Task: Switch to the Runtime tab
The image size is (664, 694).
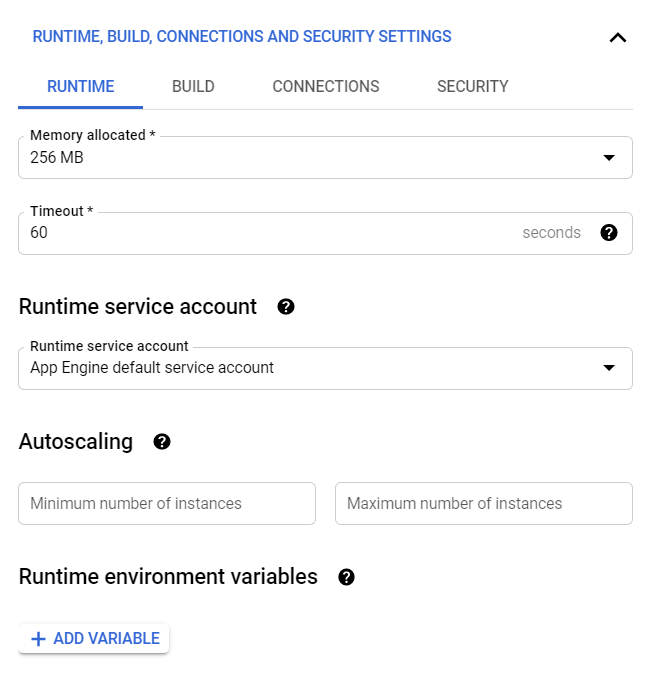Action: (x=81, y=87)
